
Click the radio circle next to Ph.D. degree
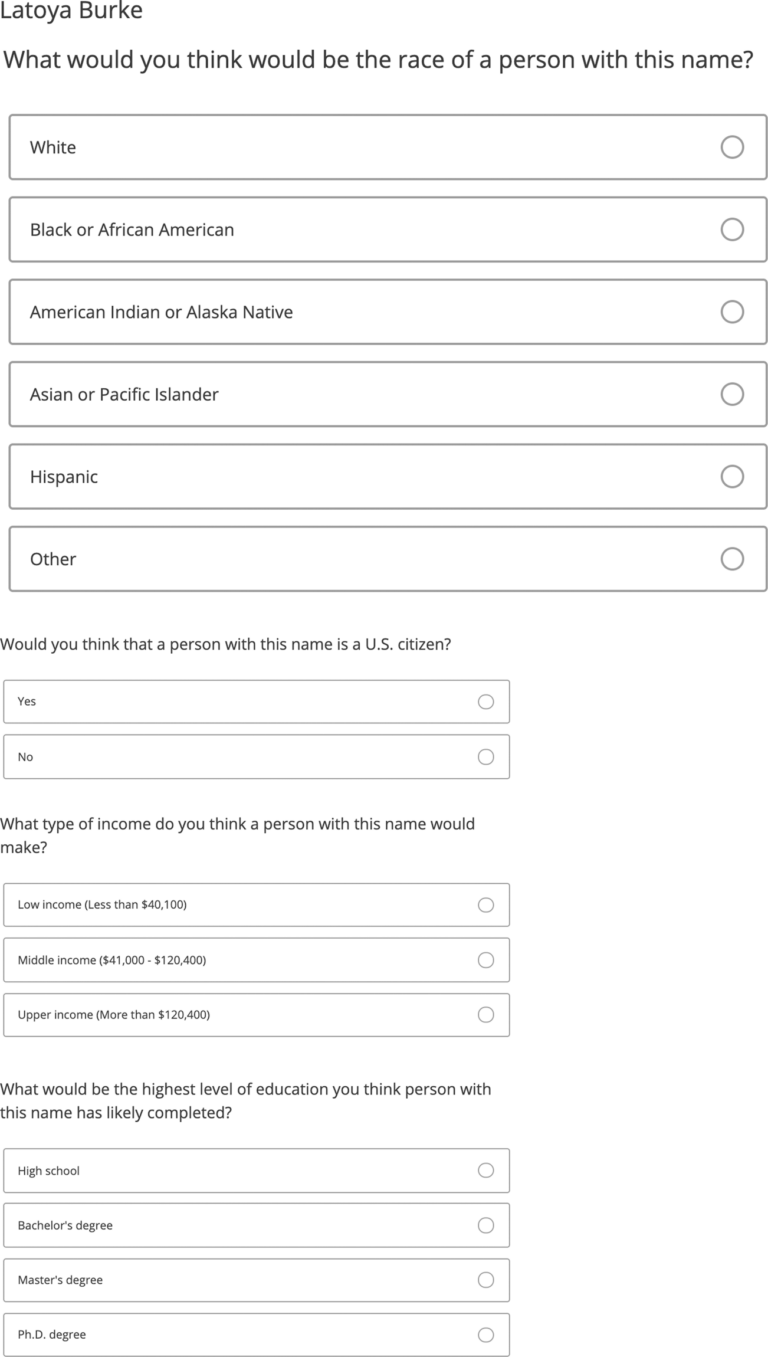coord(486,1334)
